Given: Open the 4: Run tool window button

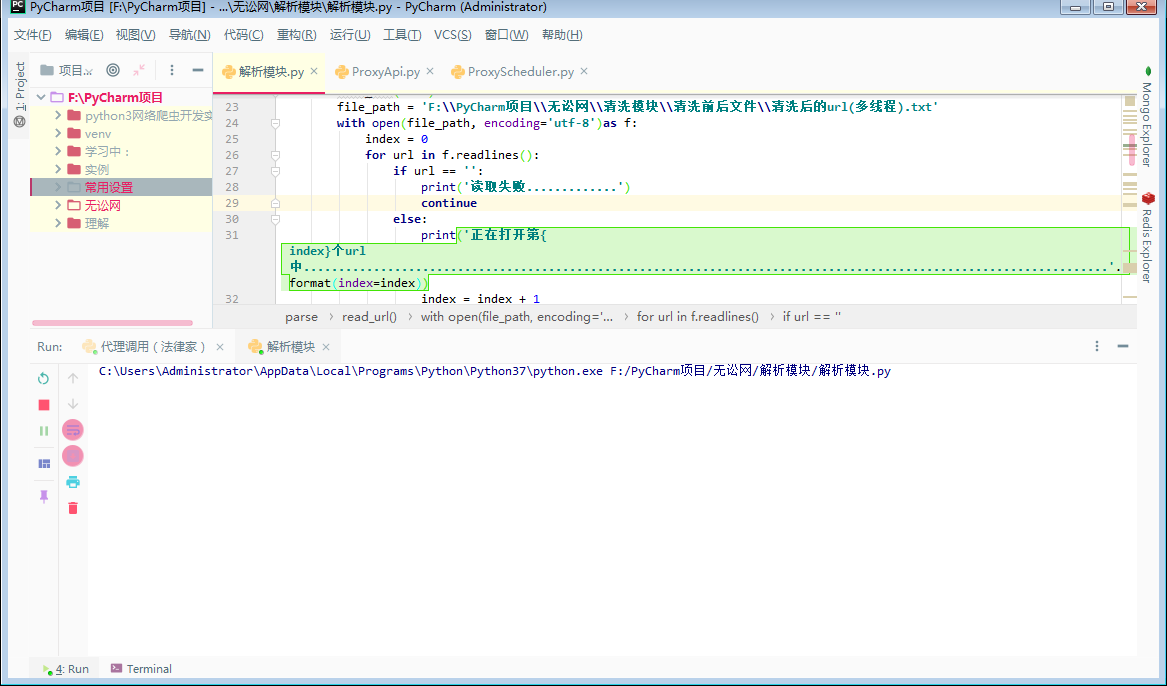Looking at the screenshot, I should [65, 669].
